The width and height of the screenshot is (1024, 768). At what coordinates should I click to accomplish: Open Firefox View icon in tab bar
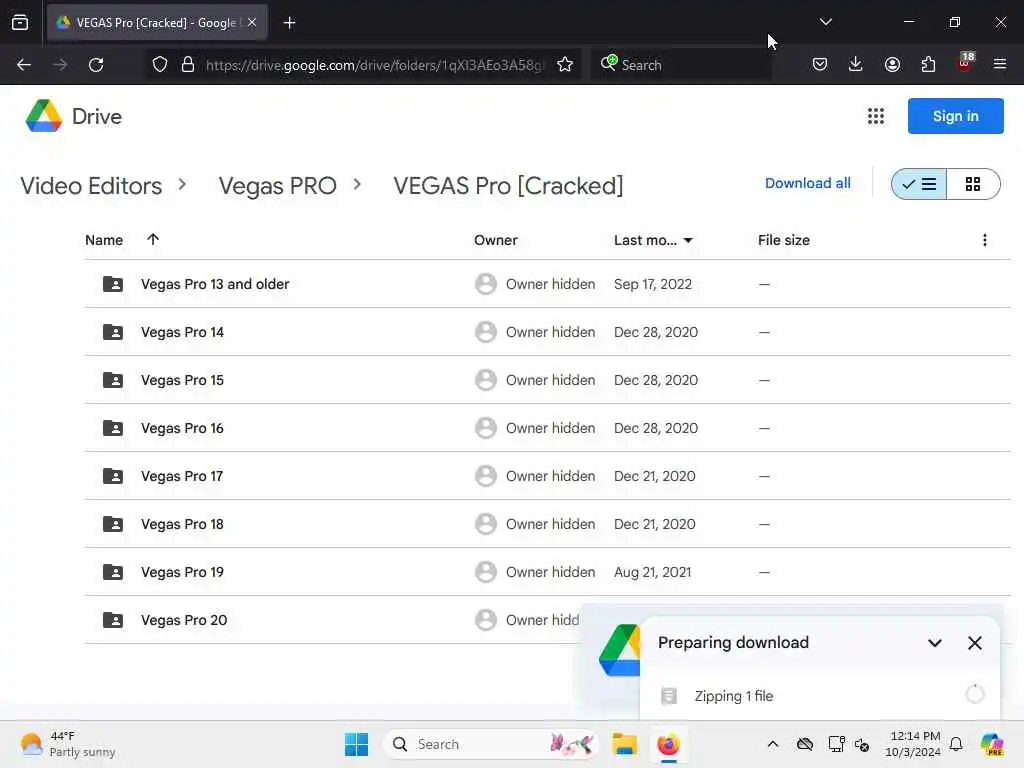[20, 23]
